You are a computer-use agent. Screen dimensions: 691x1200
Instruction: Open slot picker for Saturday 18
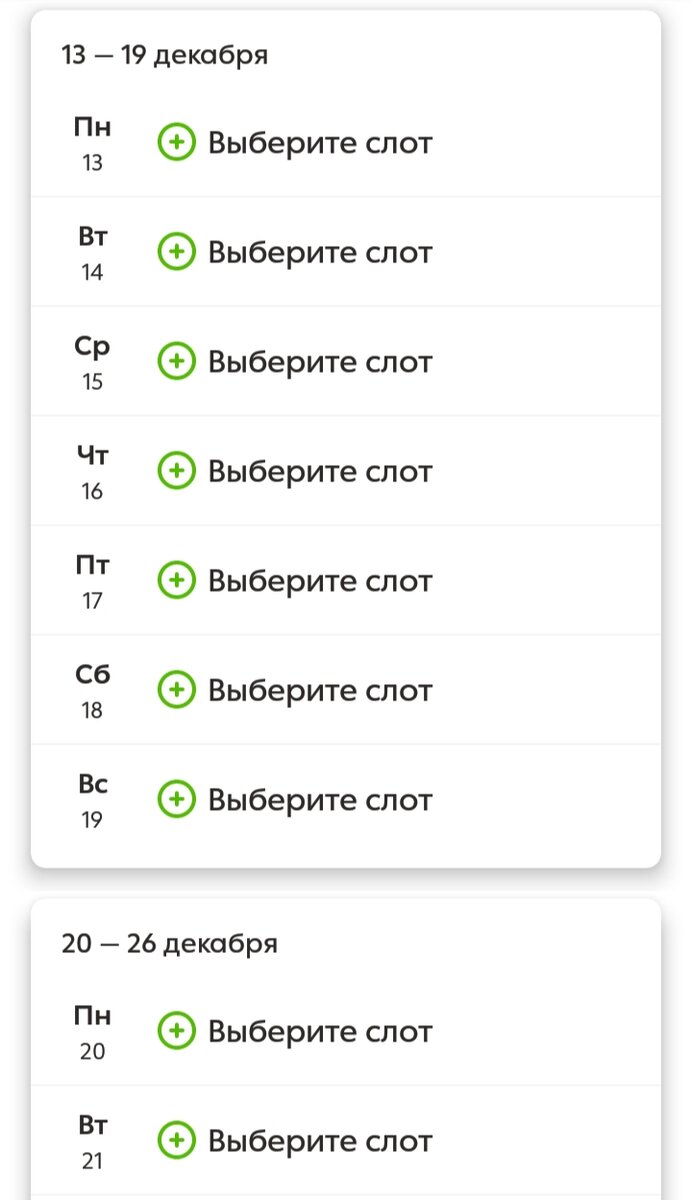(320, 689)
